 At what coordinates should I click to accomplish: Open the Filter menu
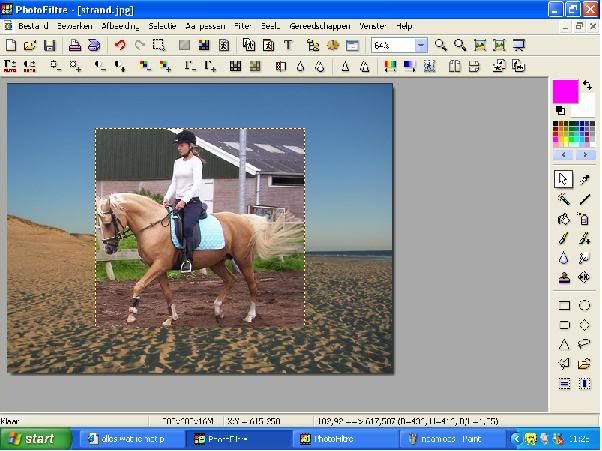coord(243,26)
